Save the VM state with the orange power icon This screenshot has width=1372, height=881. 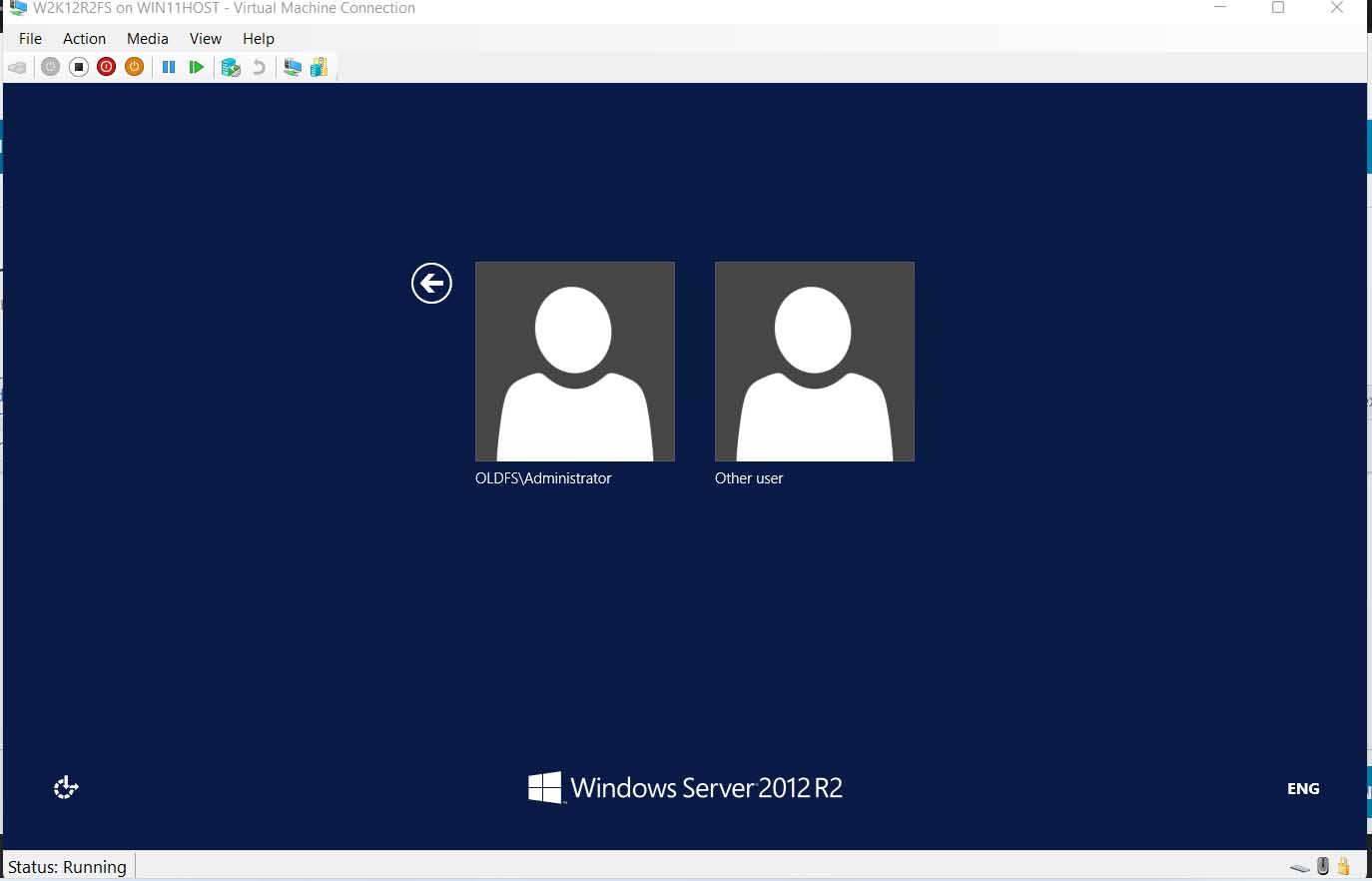pos(135,67)
